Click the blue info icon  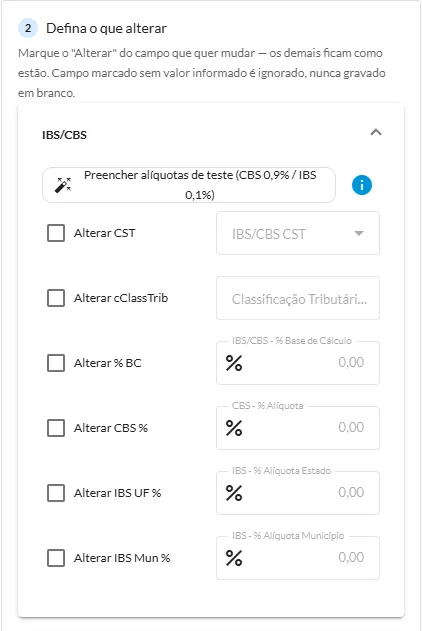[x=362, y=186]
